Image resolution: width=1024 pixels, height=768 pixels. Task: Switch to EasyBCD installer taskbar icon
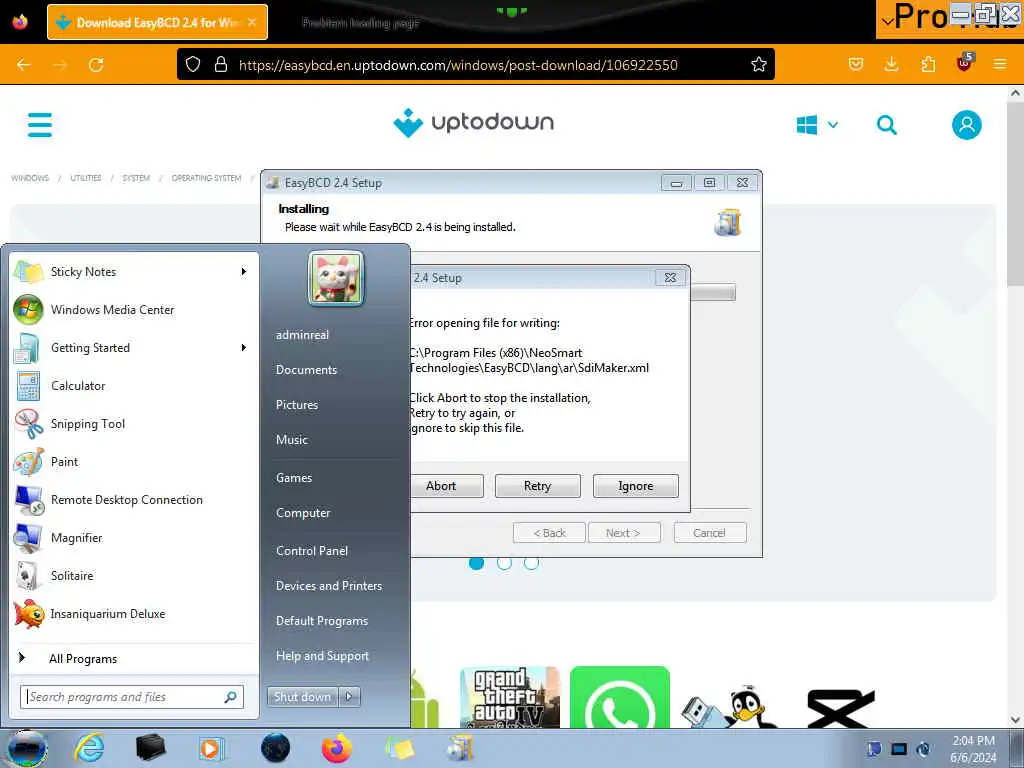[x=460, y=748]
